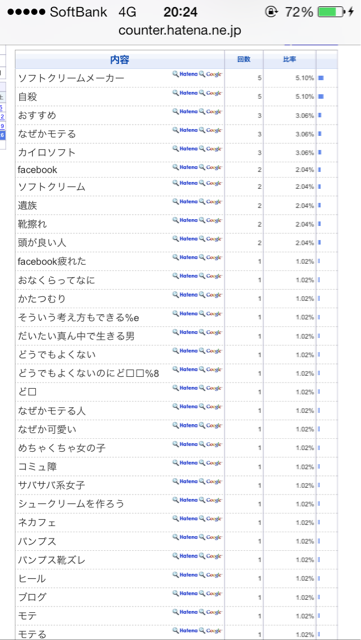Screen dimensions: 361x640
Task: Open Google search for おなくらってなに
Action: pyautogui.click(x=210, y=276)
